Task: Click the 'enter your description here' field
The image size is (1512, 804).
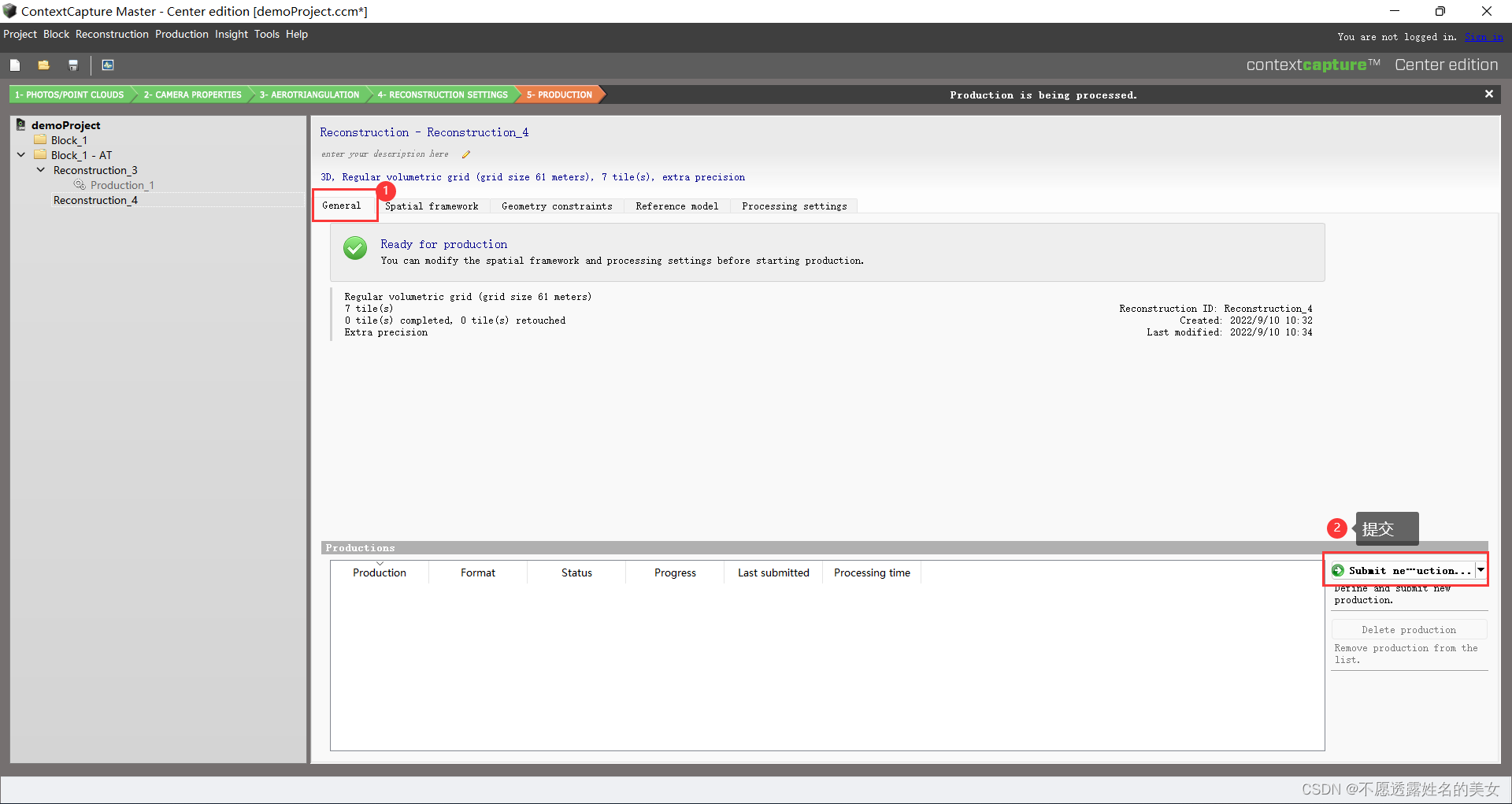Action: (385, 154)
